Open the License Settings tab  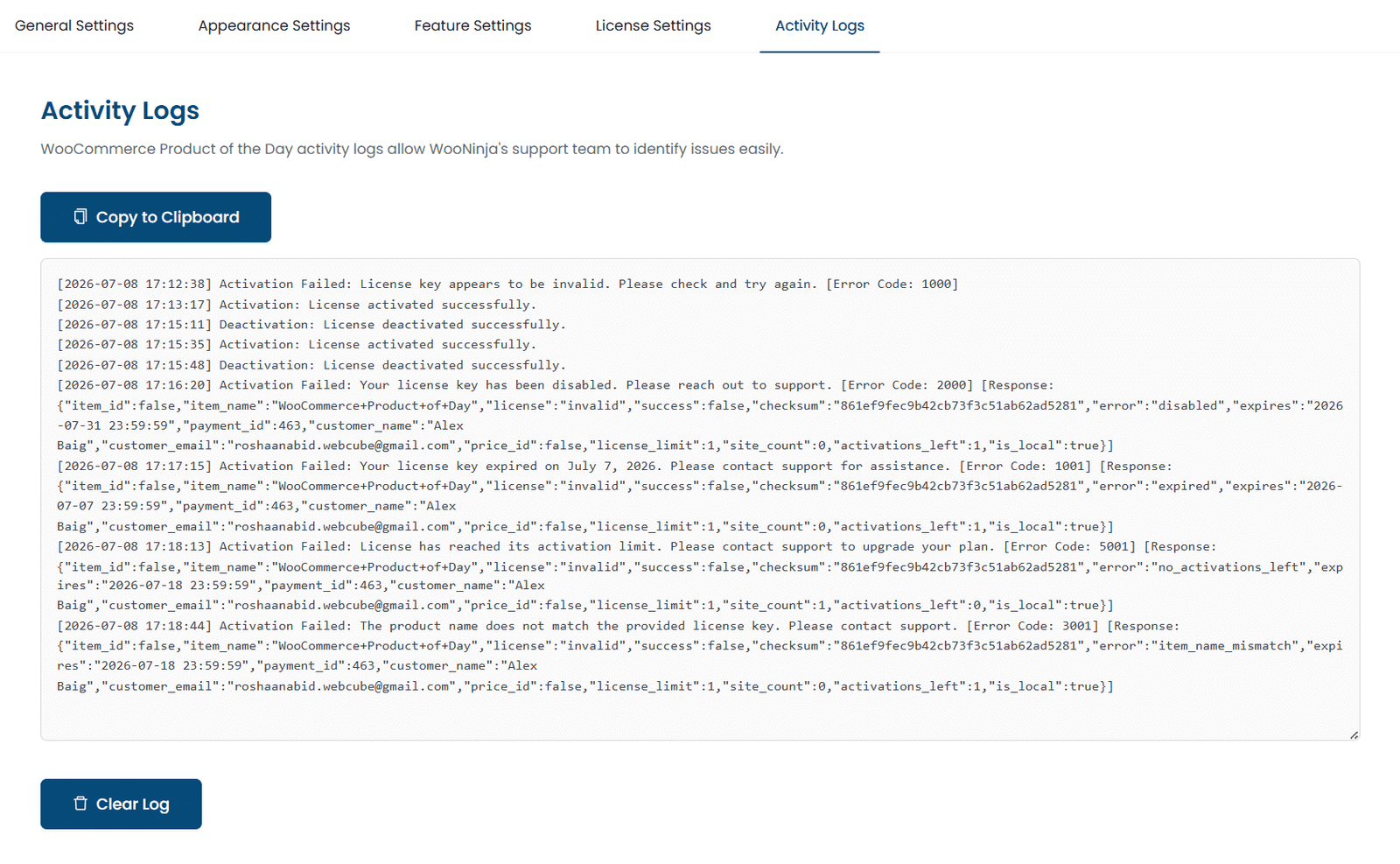coord(653,25)
